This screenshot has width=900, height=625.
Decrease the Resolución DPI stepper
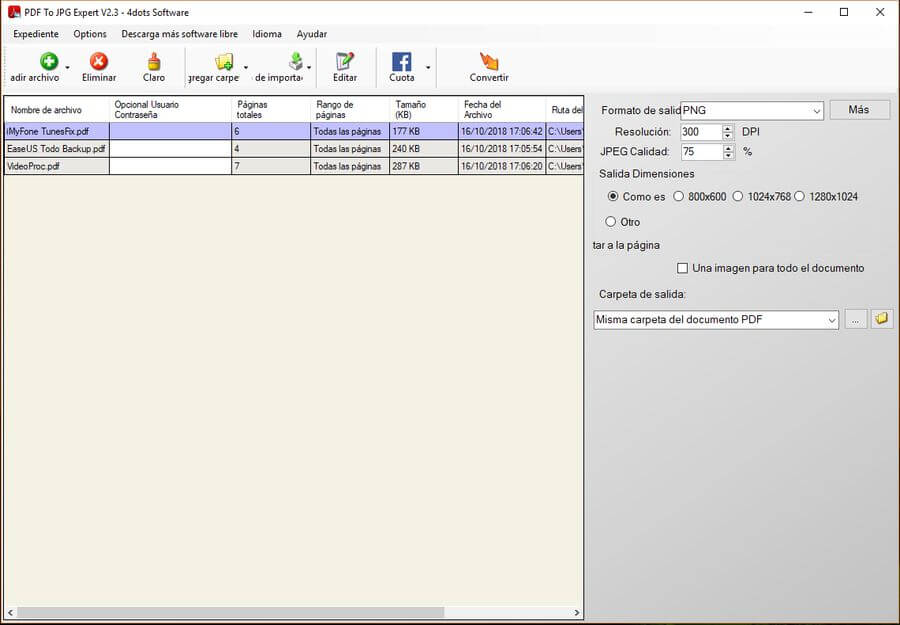point(728,136)
